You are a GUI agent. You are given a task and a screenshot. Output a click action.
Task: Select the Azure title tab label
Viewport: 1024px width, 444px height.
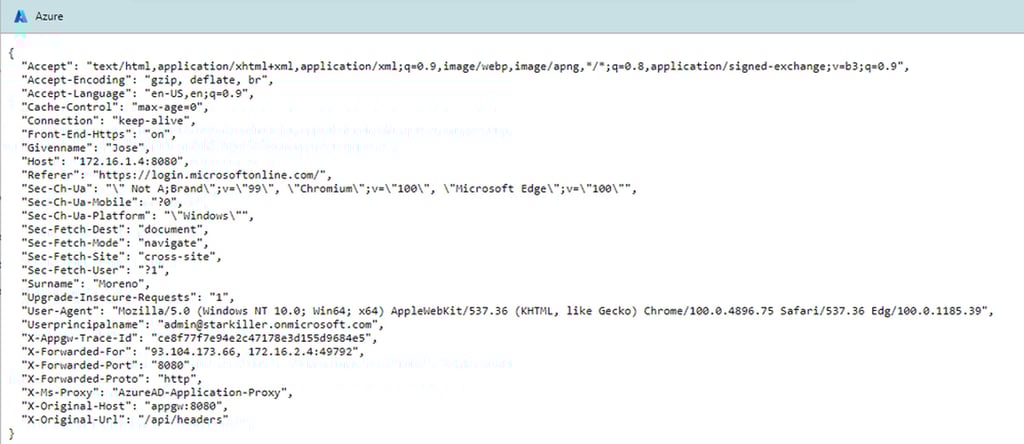52,16
